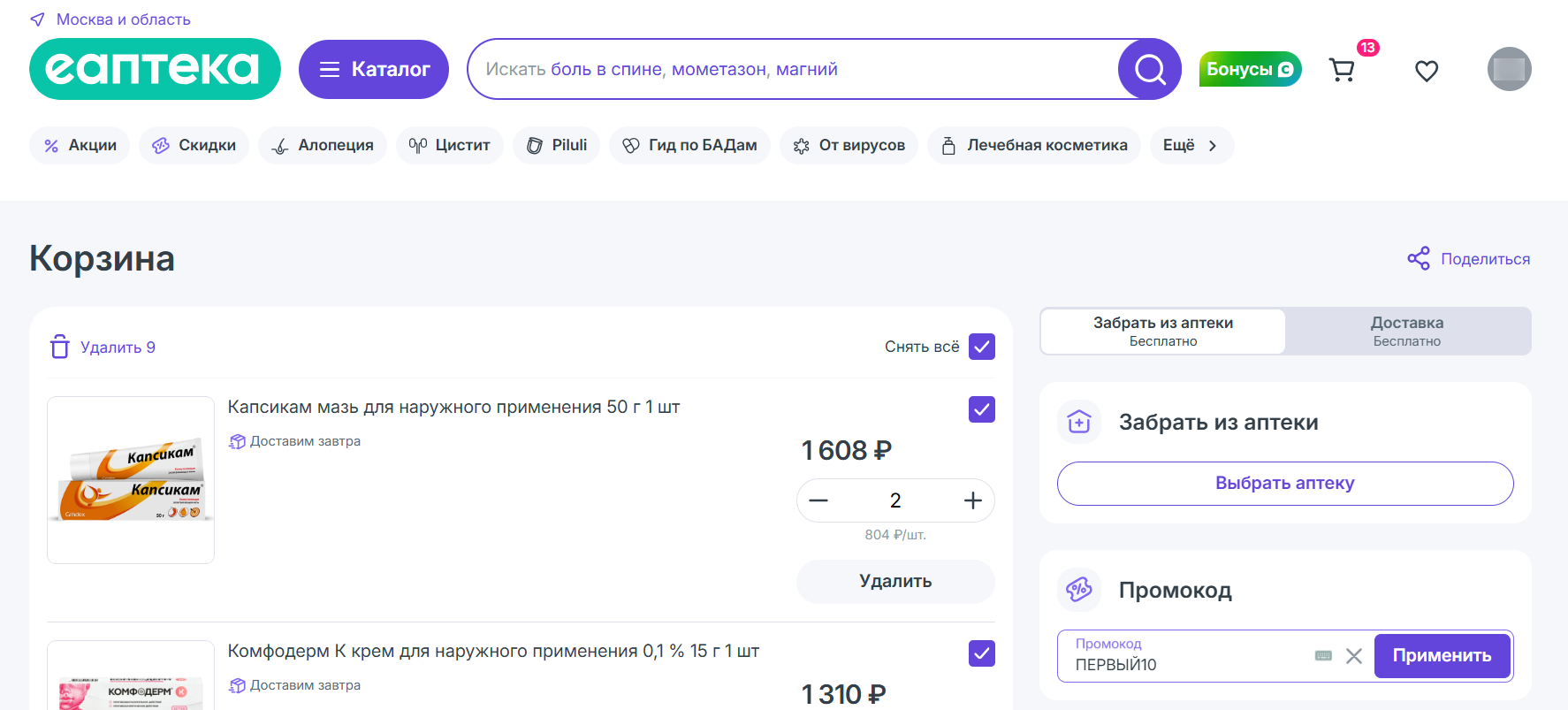Image resolution: width=1568 pixels, height=710 pixels.
Task: Open Лечебная косметика chip
Action: click(1034, 145)
